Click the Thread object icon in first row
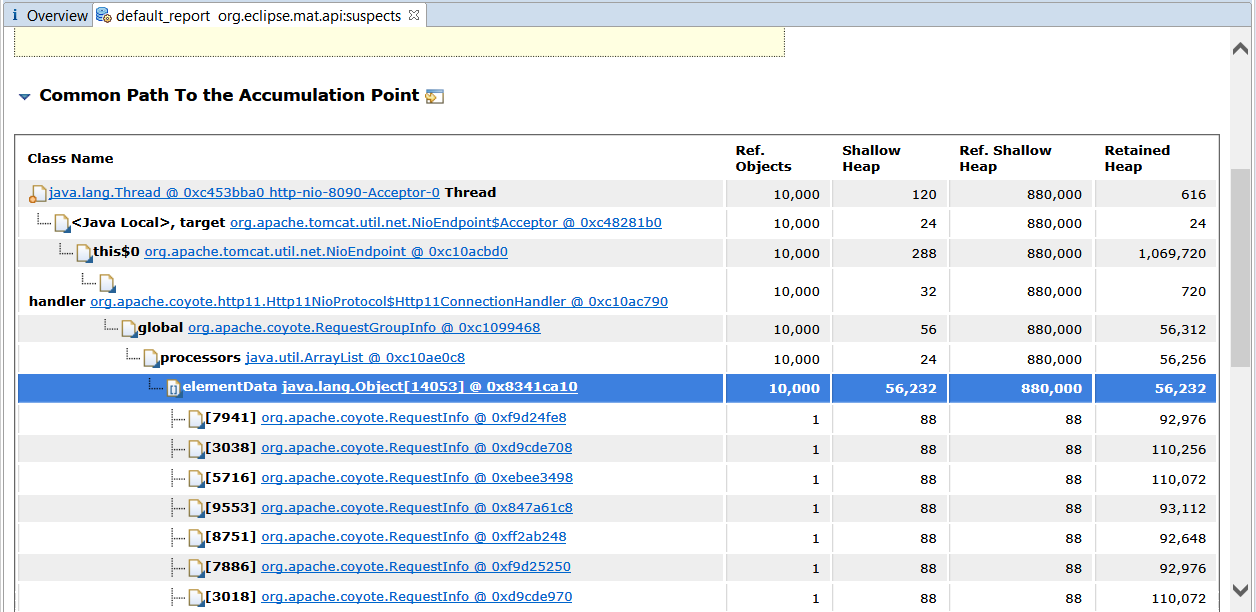 click(x=38, y=194)
